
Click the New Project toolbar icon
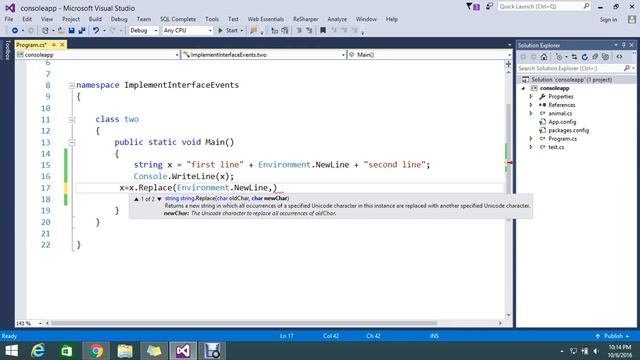tap(45, 31)
